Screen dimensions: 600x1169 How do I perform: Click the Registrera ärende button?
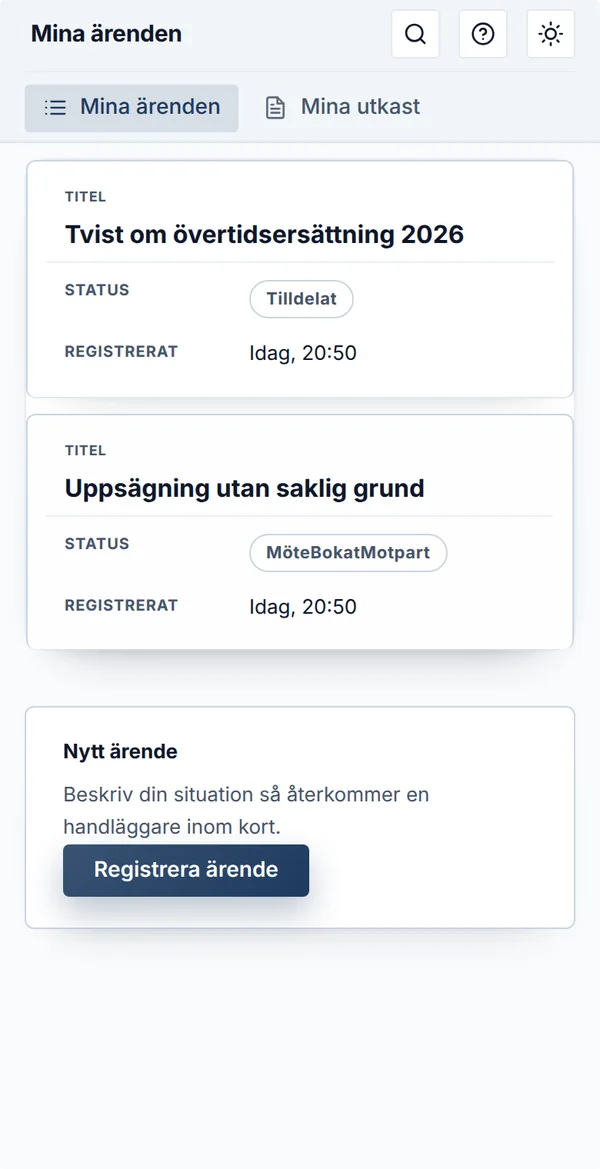[186, 870]
